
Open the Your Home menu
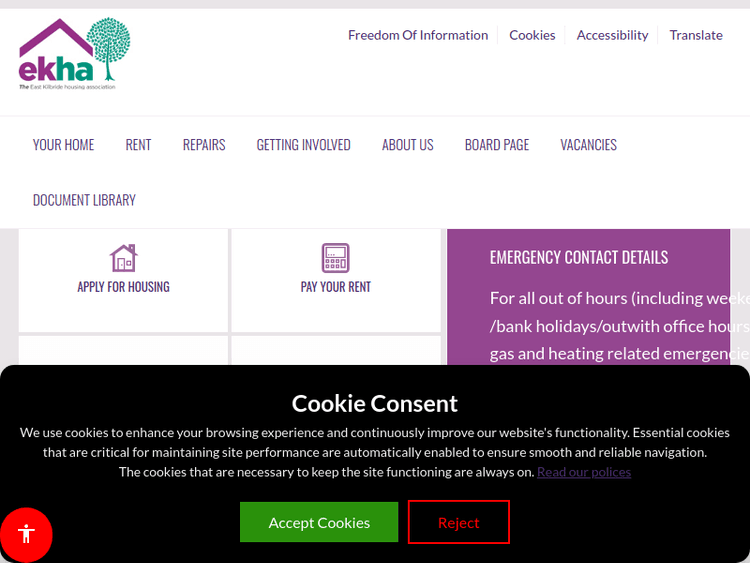[x=63, y=145]
